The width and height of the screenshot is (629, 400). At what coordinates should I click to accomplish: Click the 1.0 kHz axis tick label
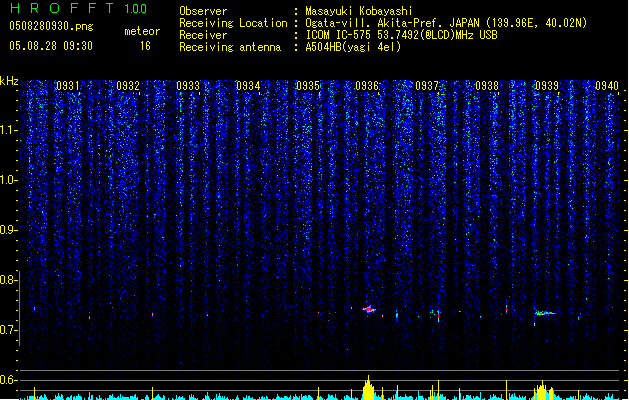coord(9,180)
